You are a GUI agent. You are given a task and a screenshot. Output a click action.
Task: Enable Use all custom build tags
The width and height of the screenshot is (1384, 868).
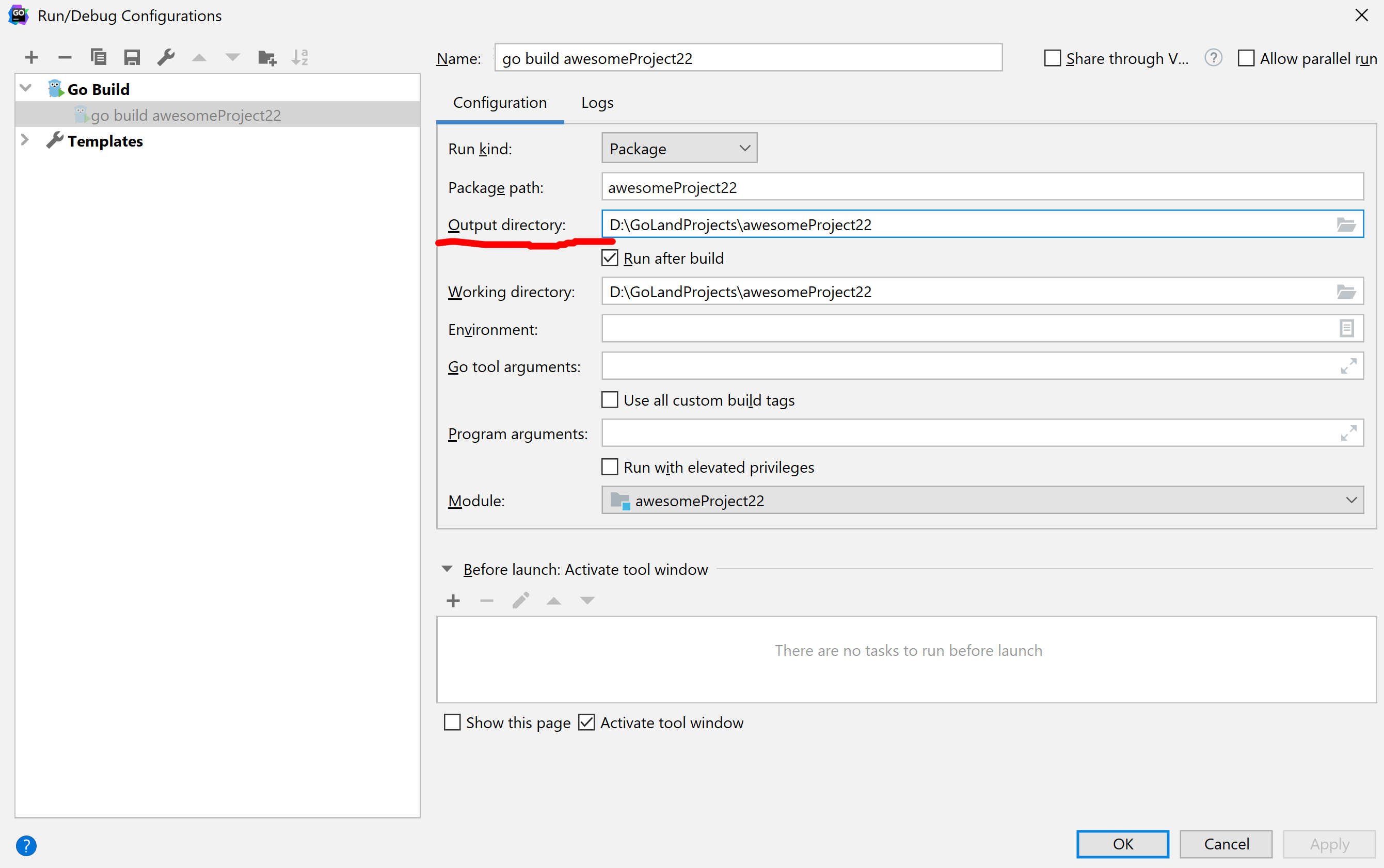[610, 400]
